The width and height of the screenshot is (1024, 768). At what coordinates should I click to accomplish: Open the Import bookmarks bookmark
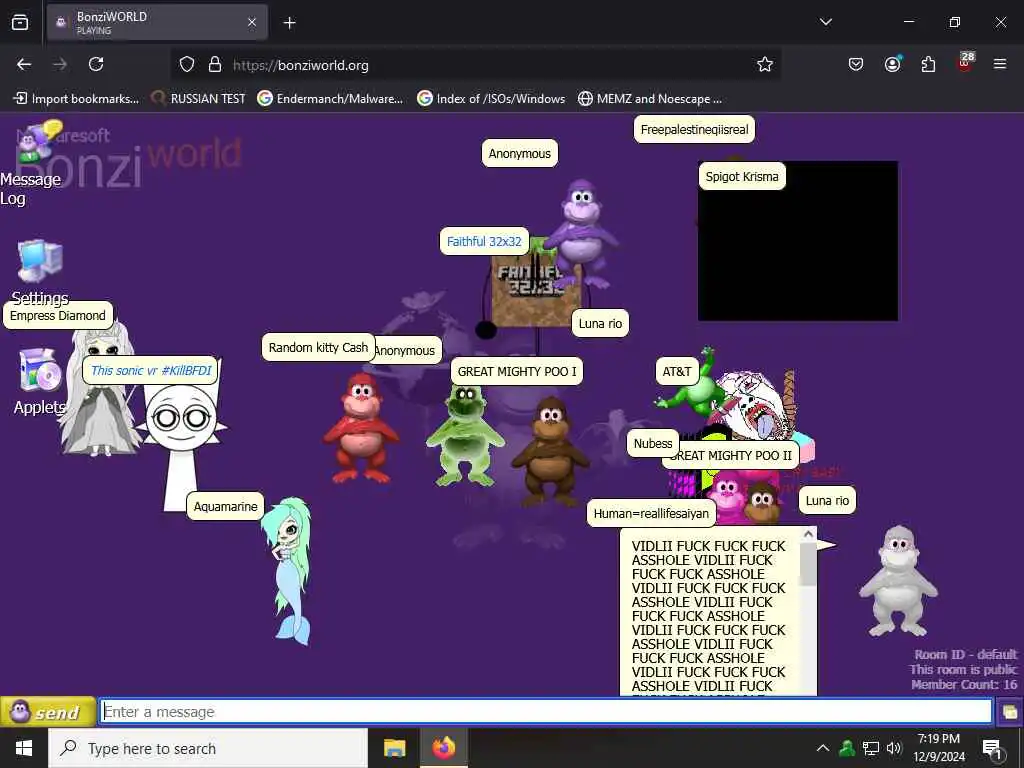76,99
